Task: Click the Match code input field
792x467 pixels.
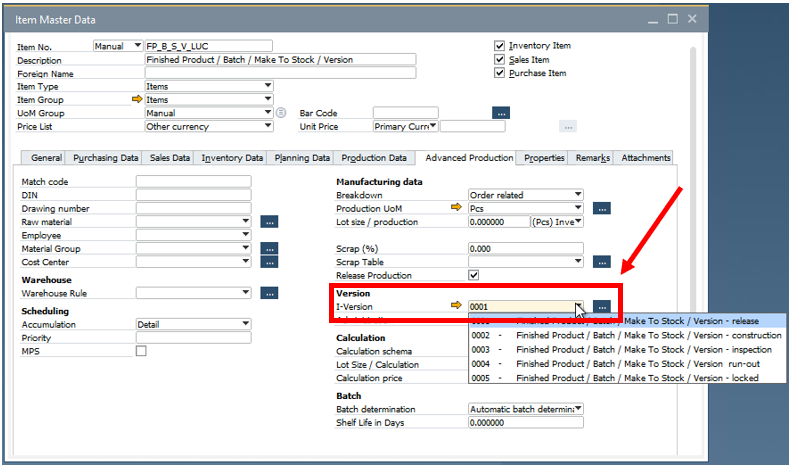Action: 193,181
